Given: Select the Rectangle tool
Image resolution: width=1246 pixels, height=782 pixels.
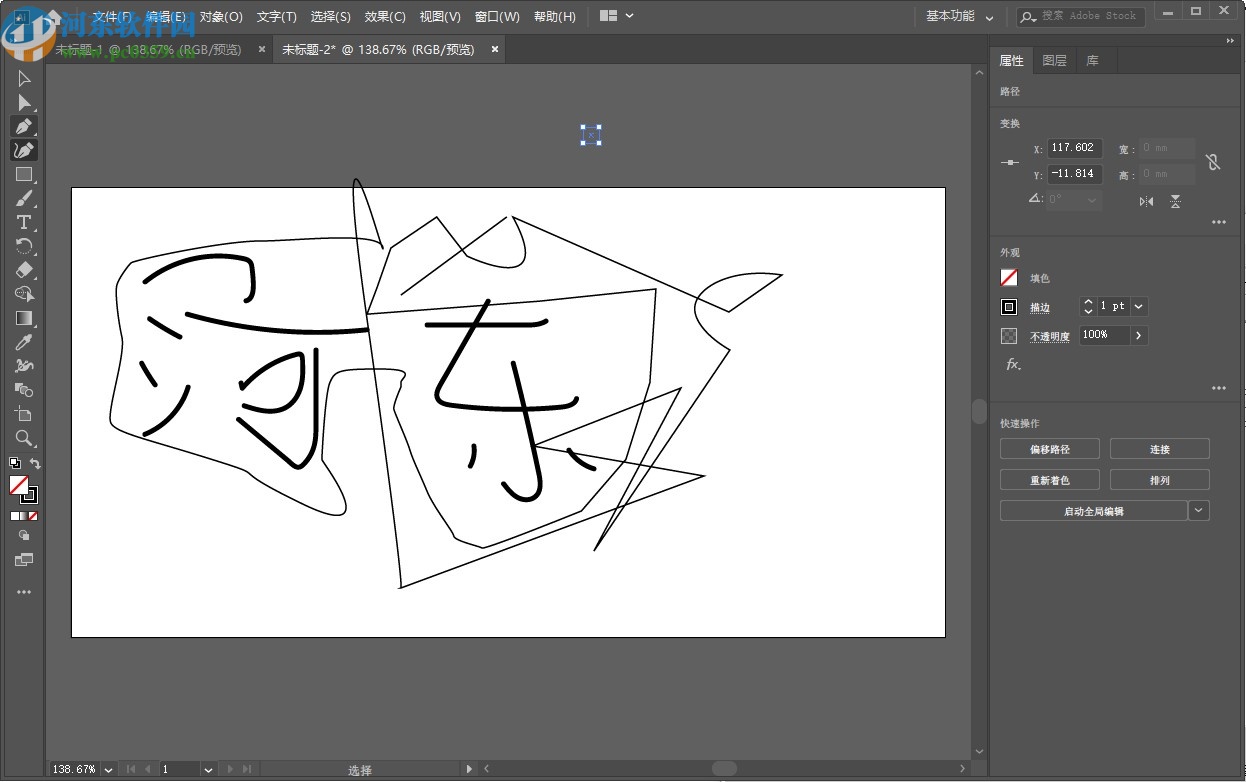Looking at the screenshot, I should (24, 175).
